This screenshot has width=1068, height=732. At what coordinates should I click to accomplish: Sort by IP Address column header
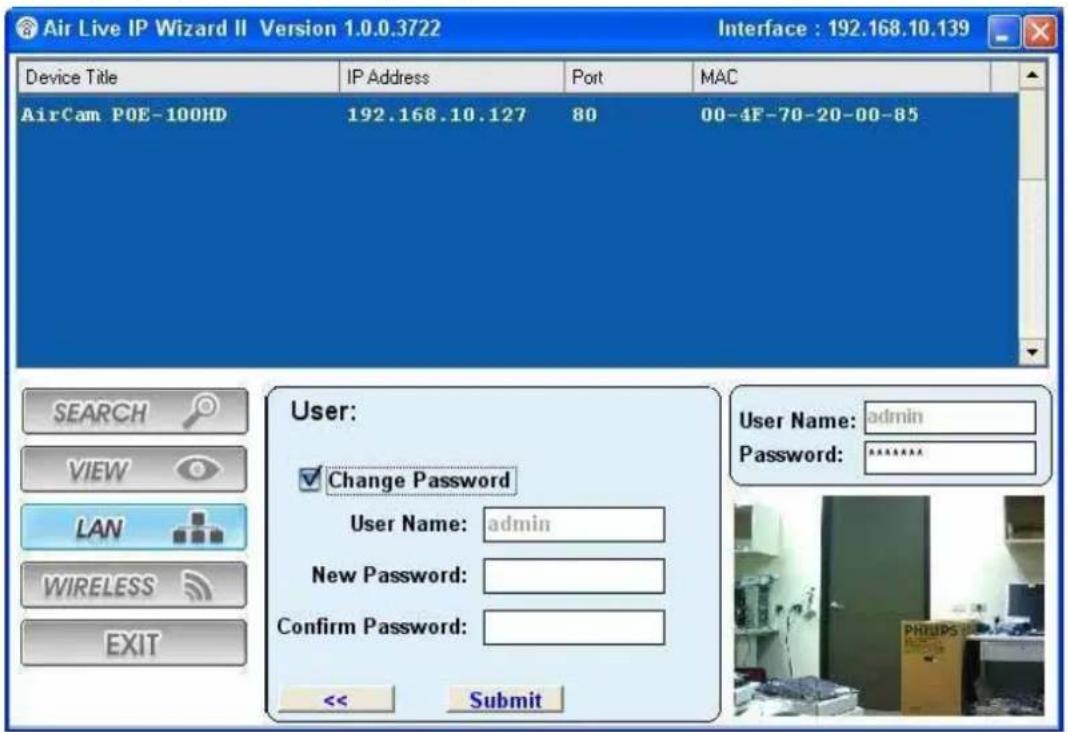[452, 77]
